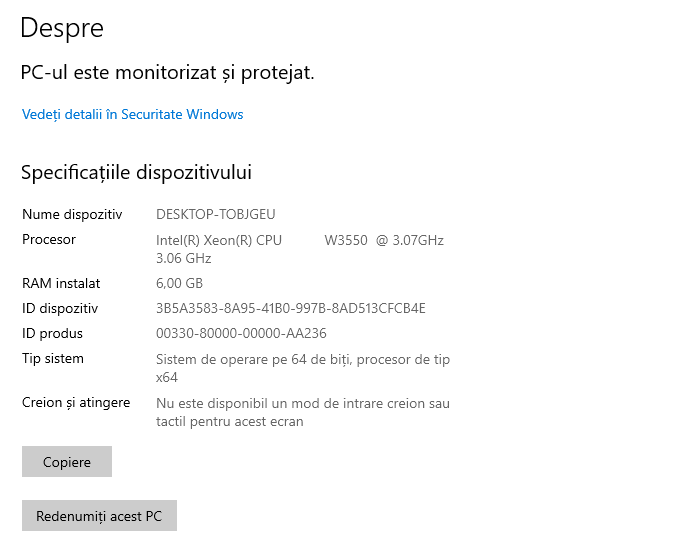The height and width of the screenshot is (550, 691).
Task: Select the product ID 00330-80000-00000-AA236
Action: click(241, 333)
